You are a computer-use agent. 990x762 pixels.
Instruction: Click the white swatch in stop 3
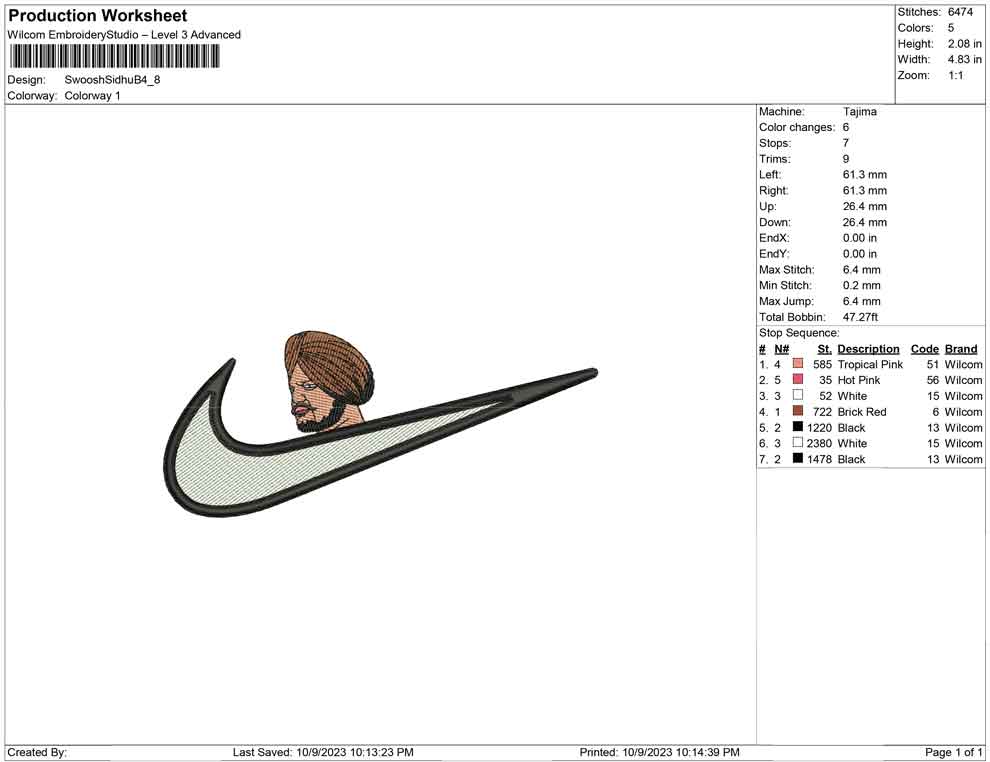pos(798,395)
